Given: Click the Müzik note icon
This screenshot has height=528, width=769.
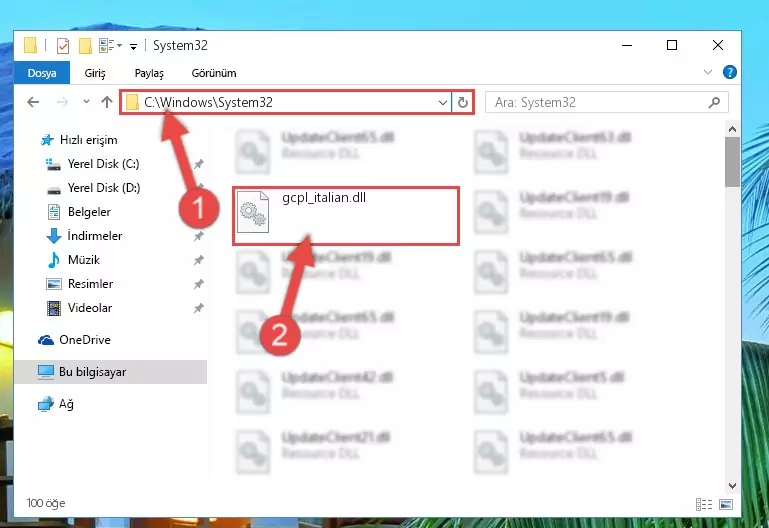Looking at the screenshot, I should [x=54, y=260].
